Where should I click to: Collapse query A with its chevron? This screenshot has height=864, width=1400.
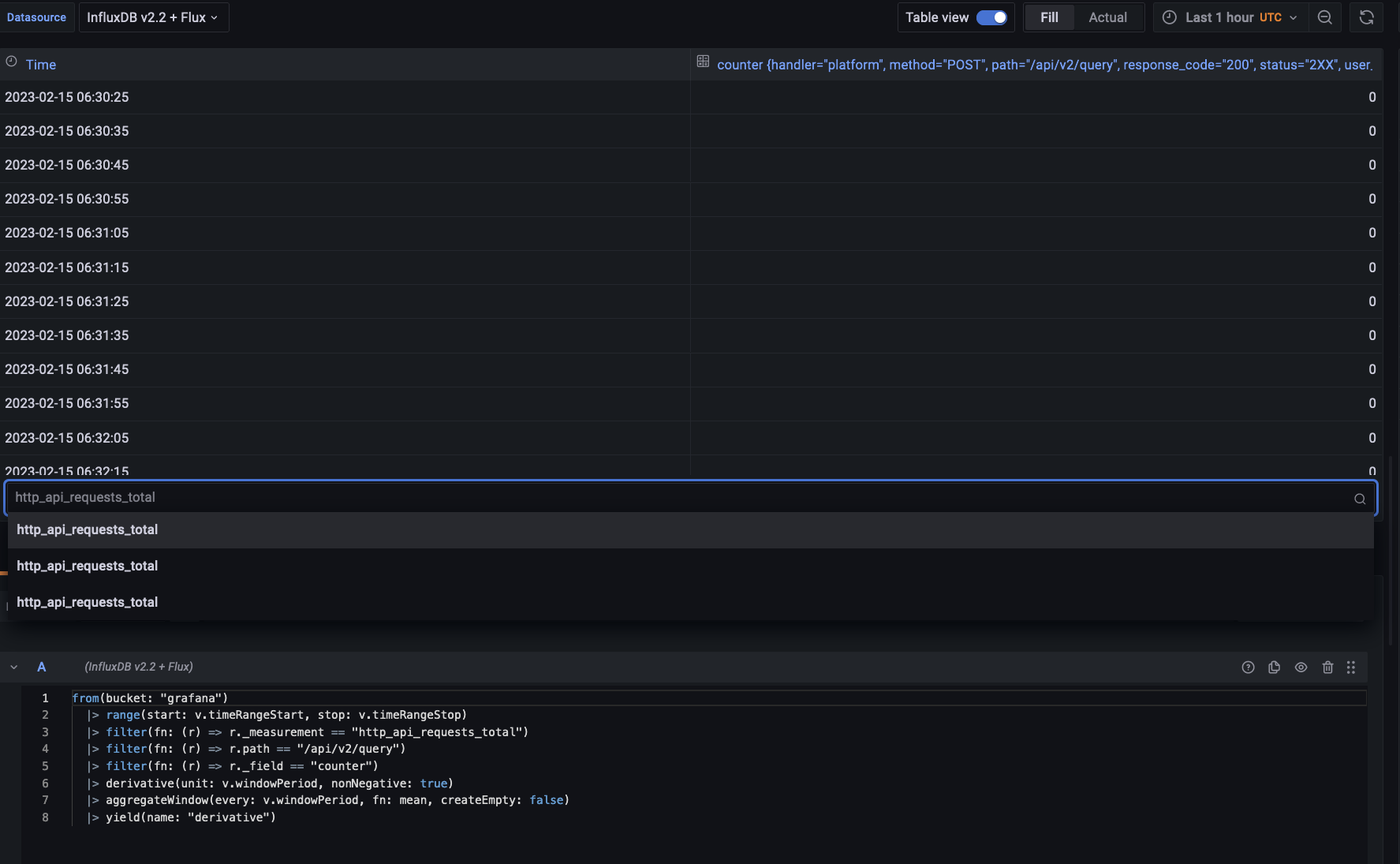click(13, 667)
